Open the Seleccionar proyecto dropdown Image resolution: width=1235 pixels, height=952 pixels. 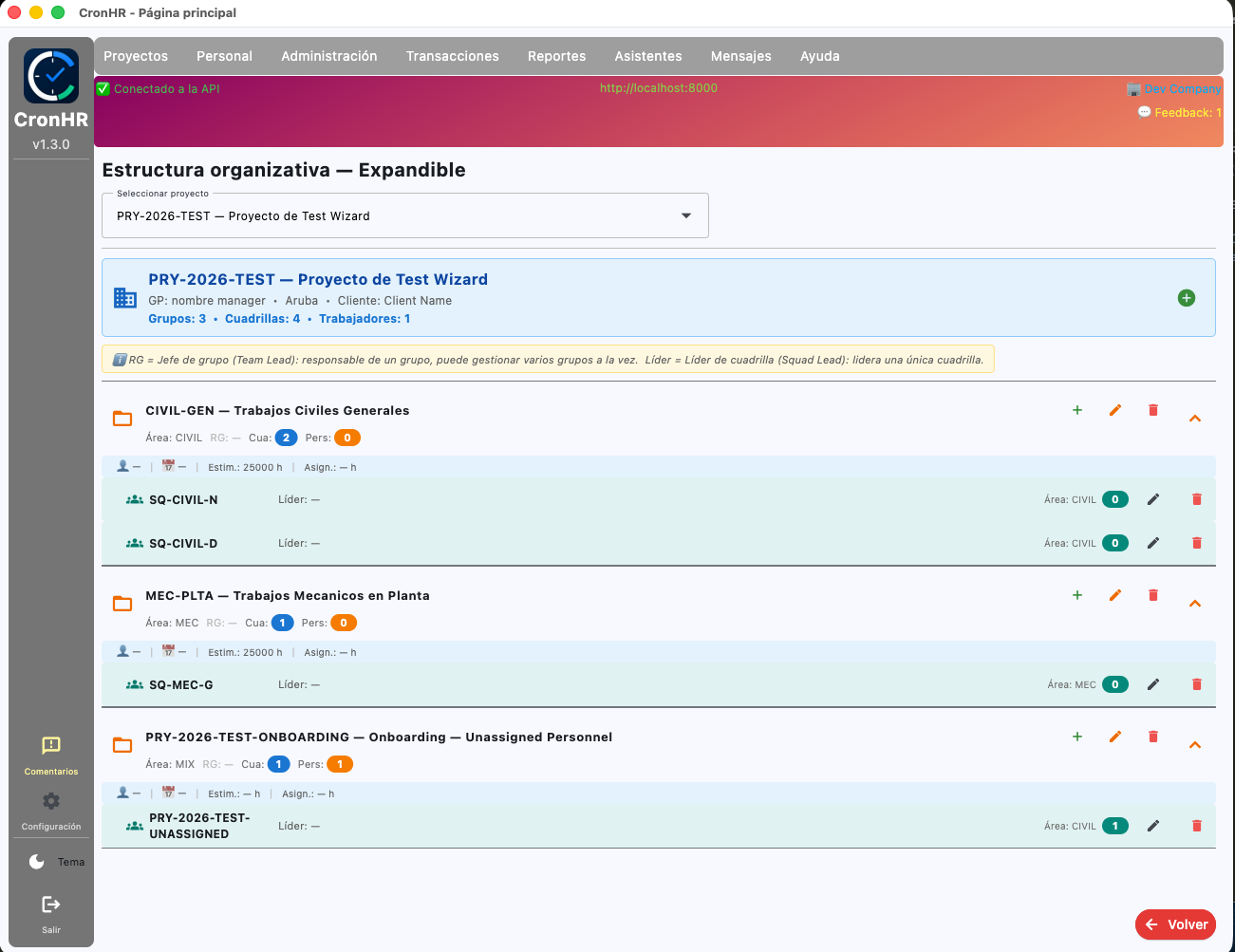[405, 215]
